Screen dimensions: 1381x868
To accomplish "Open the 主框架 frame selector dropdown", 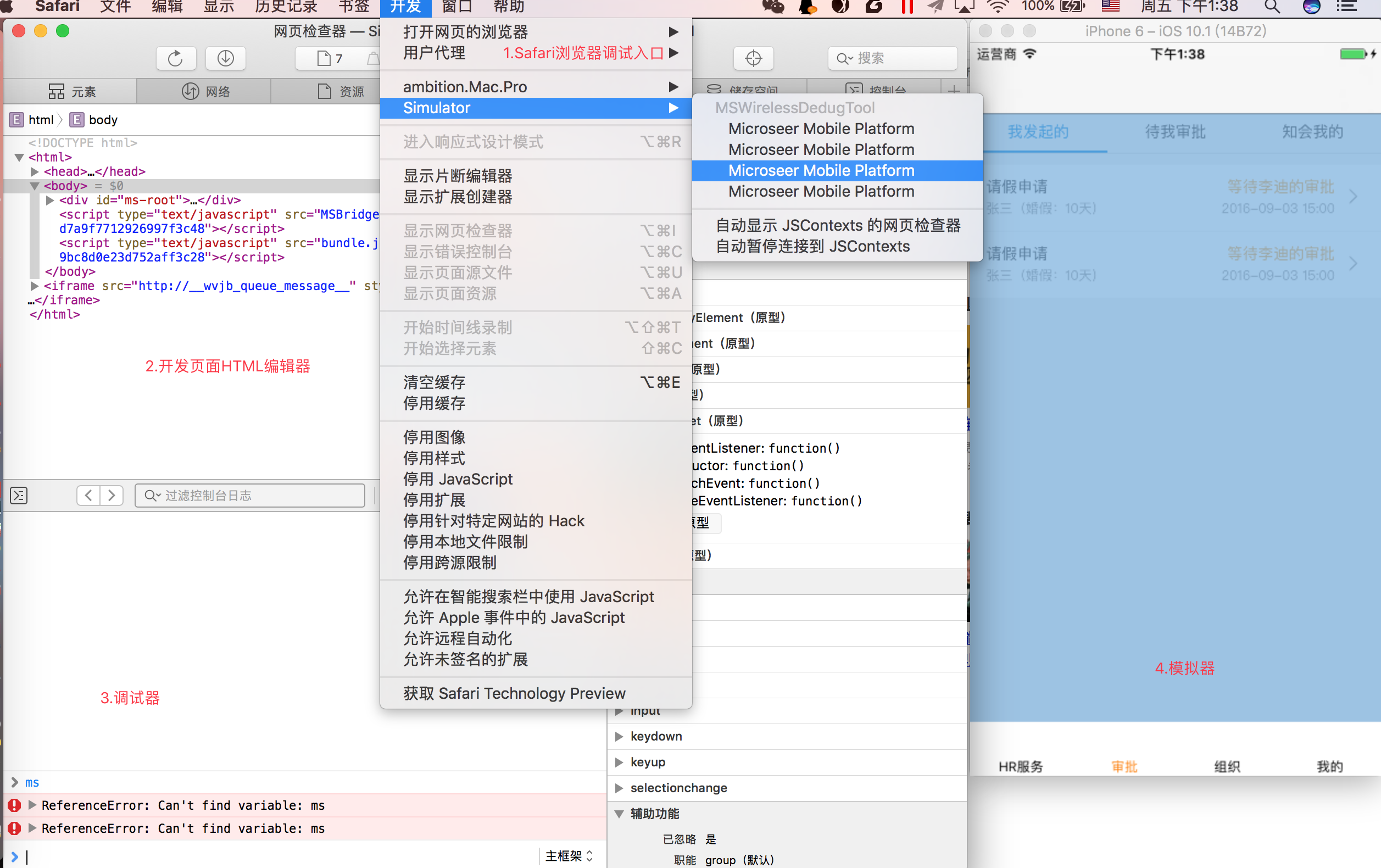I will pyautogui.click(x=569, y=856).
